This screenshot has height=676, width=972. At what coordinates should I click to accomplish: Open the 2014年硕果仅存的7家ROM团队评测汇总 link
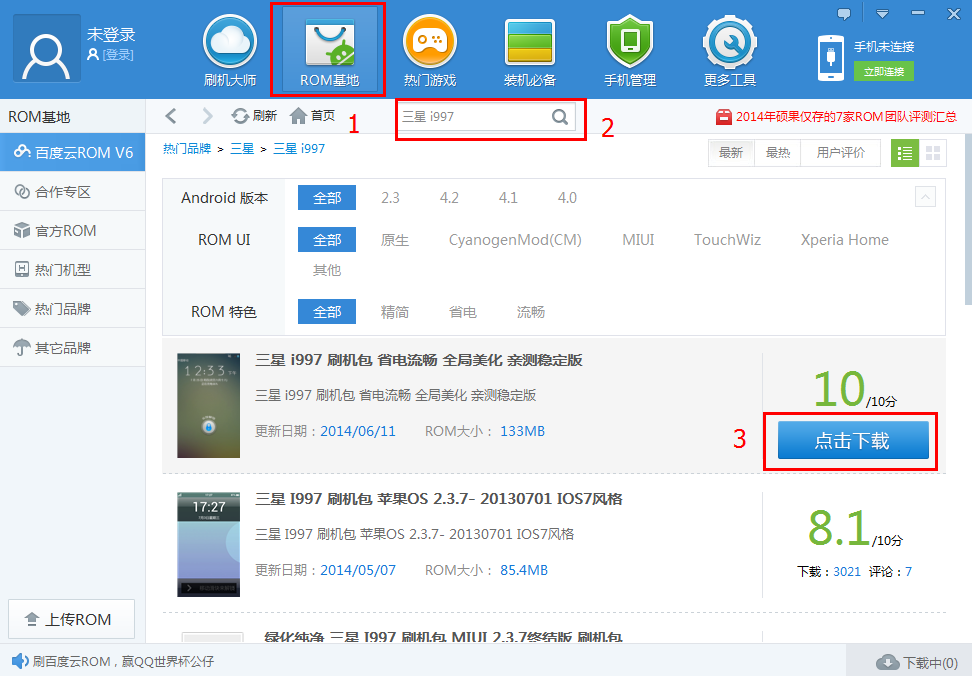tap(846, 116)
